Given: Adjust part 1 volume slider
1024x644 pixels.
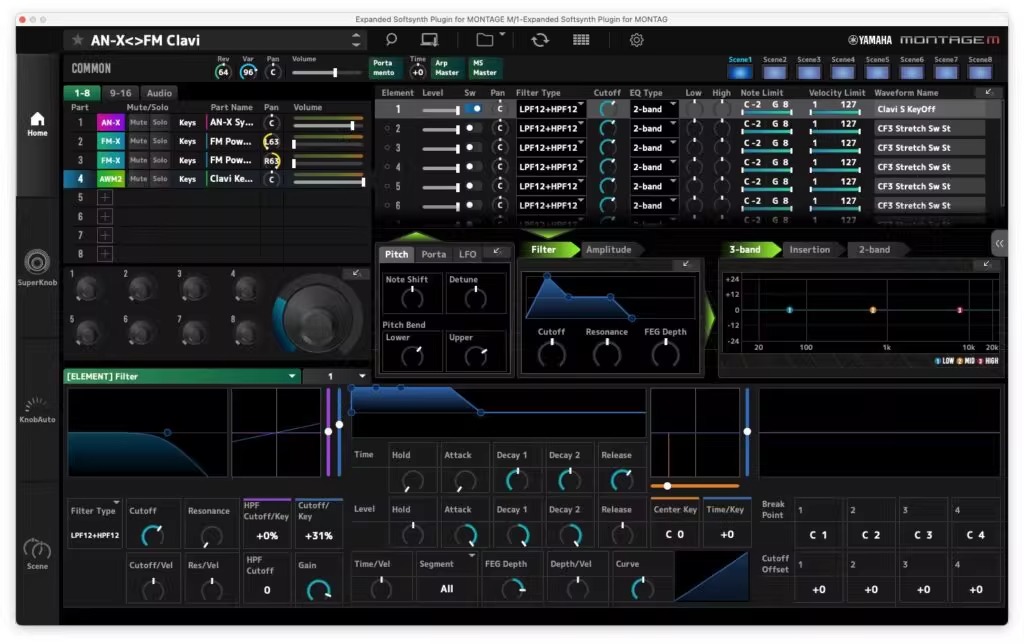Looking at the screenshot, I should point(328,123).
